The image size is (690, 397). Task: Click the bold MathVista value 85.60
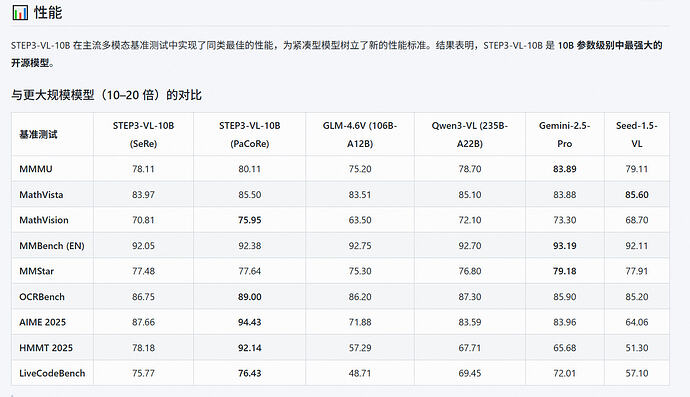(637, 195)
